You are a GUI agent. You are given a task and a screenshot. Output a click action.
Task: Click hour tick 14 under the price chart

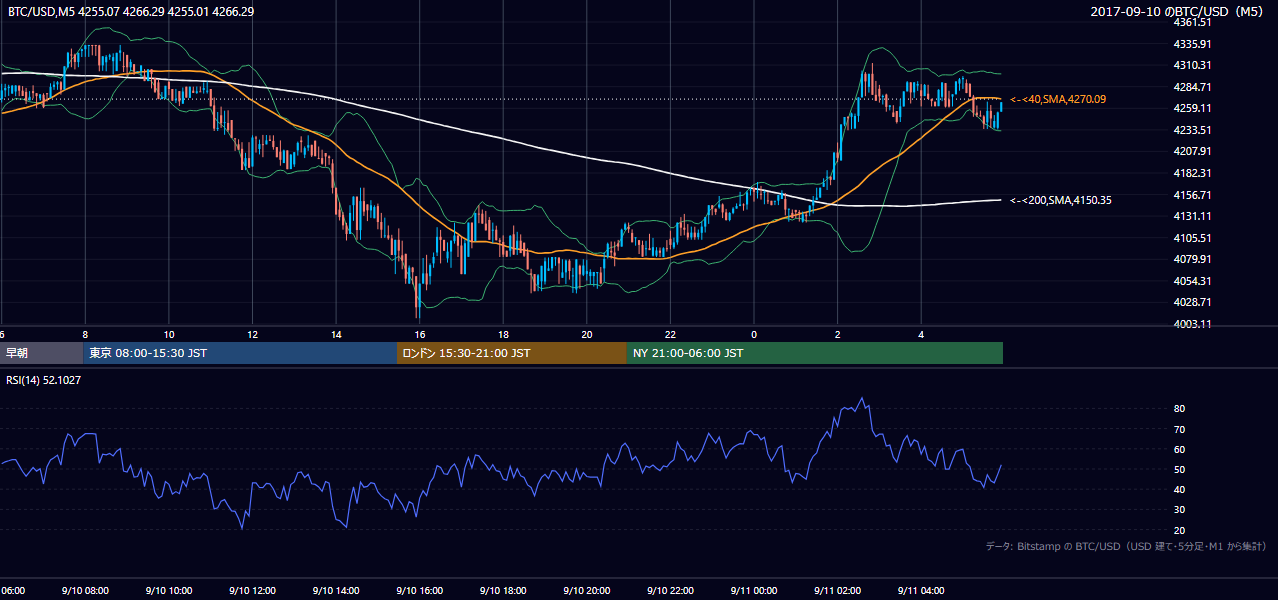coord(336,335)
